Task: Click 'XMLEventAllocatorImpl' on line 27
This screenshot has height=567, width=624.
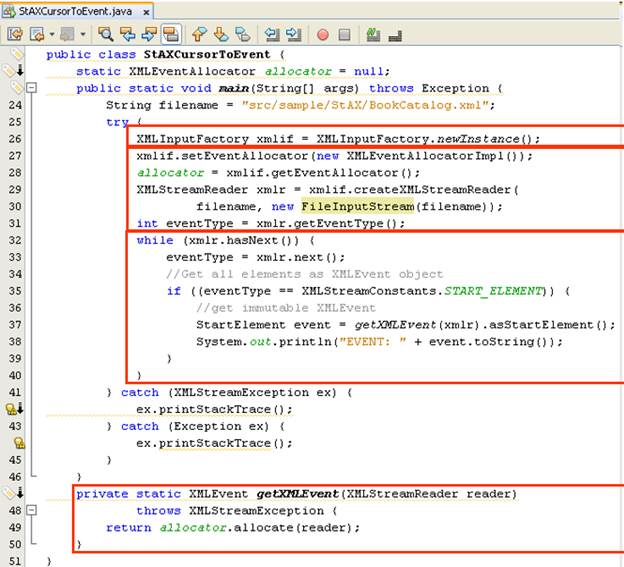Action: pyautogui.click(x=425, y=156)
